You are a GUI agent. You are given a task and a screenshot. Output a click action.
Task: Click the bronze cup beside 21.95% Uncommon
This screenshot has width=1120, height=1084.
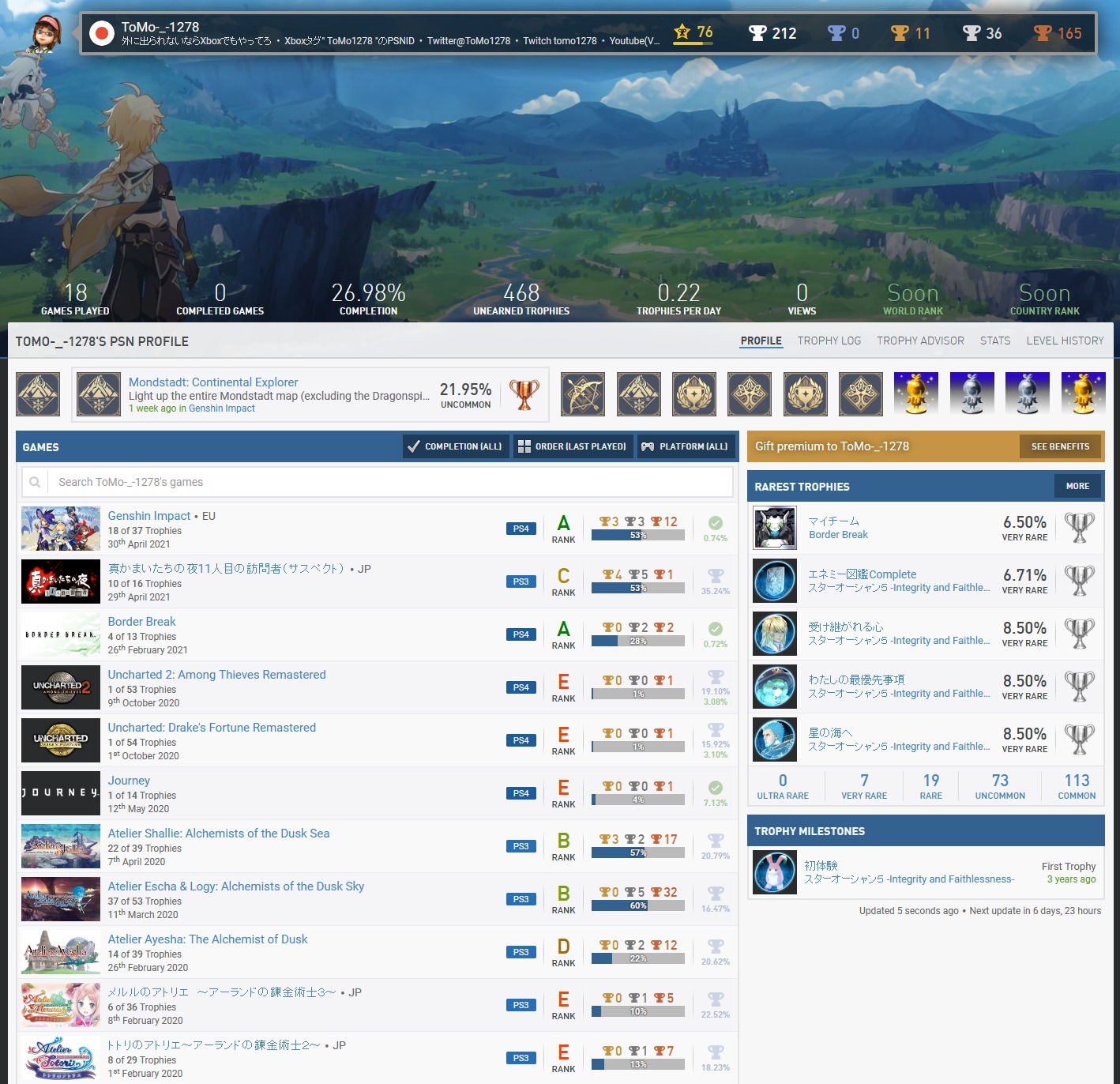click(524, 394)
